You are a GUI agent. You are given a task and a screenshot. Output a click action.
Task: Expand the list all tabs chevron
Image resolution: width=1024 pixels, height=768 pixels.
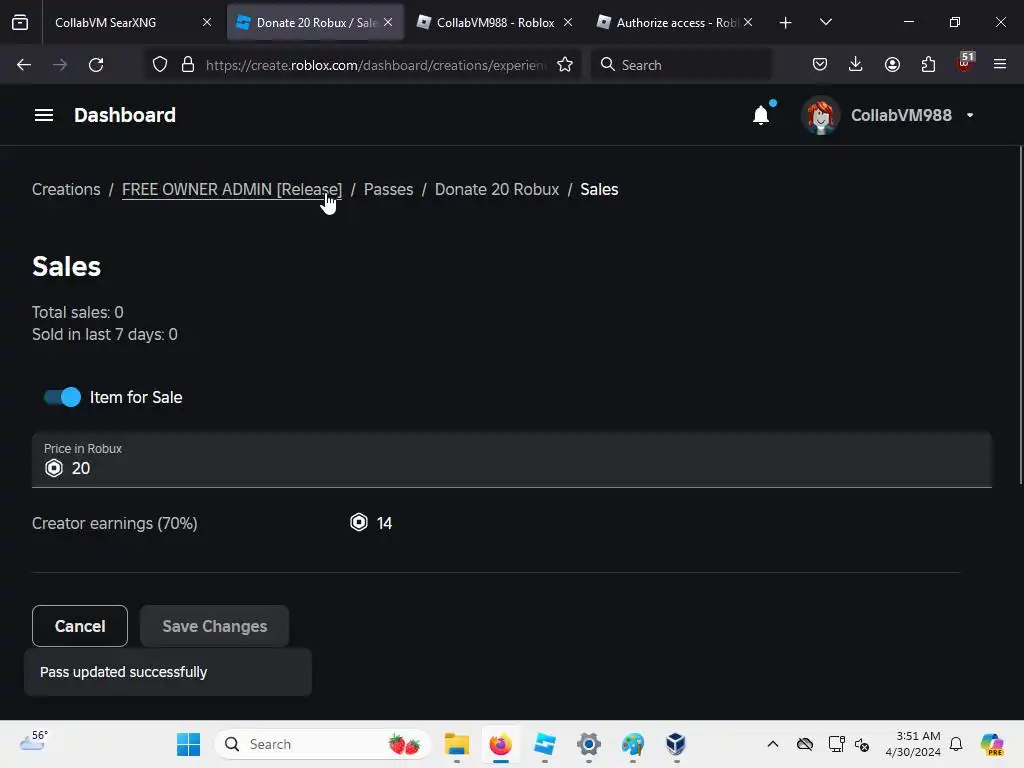[825, 22]
